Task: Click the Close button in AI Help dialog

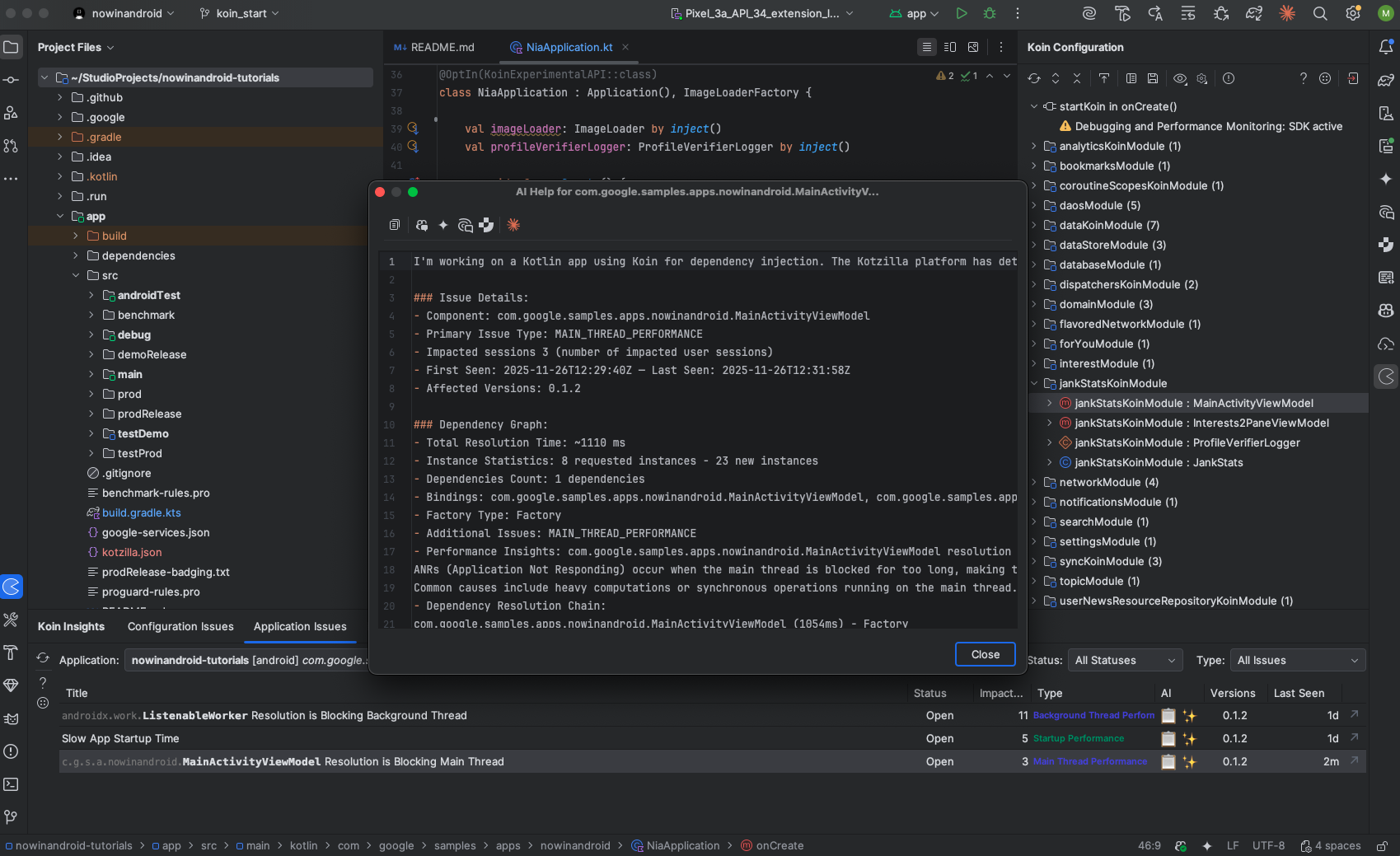Action: point(985,654)
